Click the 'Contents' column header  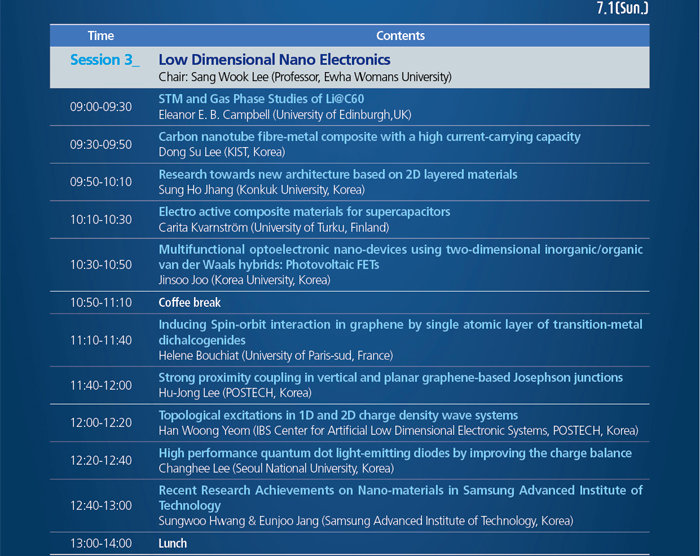(401, 36)
